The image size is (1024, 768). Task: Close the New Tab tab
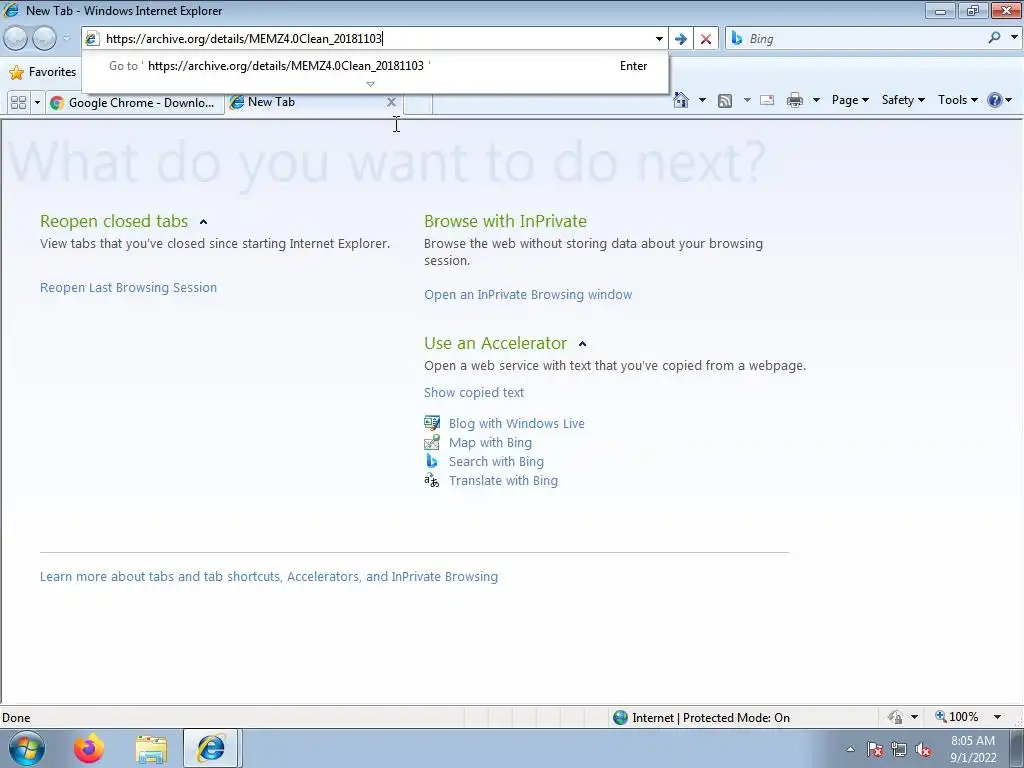tap(391, 102)
